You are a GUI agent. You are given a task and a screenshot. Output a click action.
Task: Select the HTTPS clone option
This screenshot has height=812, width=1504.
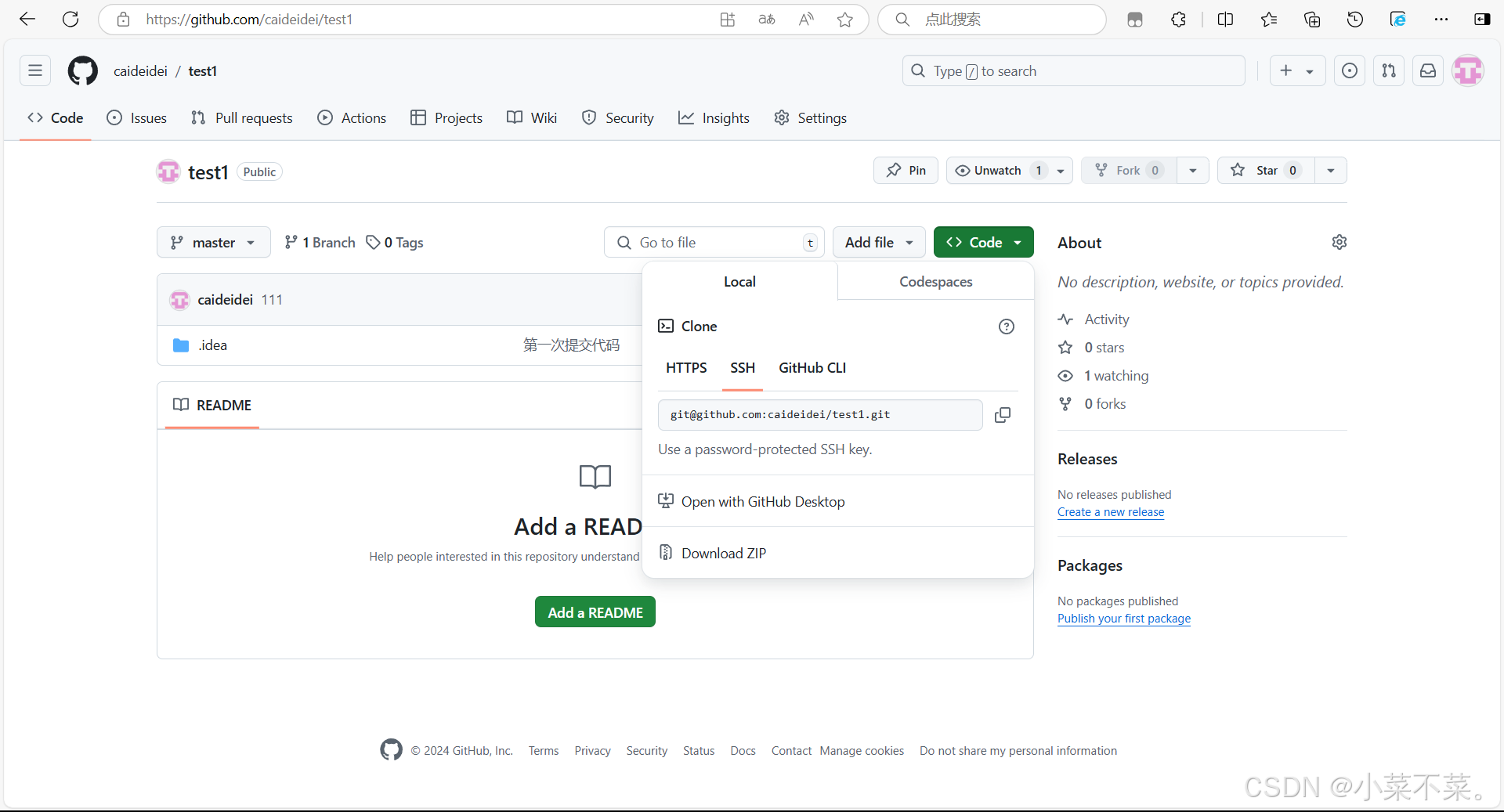[x=686, y=368]
